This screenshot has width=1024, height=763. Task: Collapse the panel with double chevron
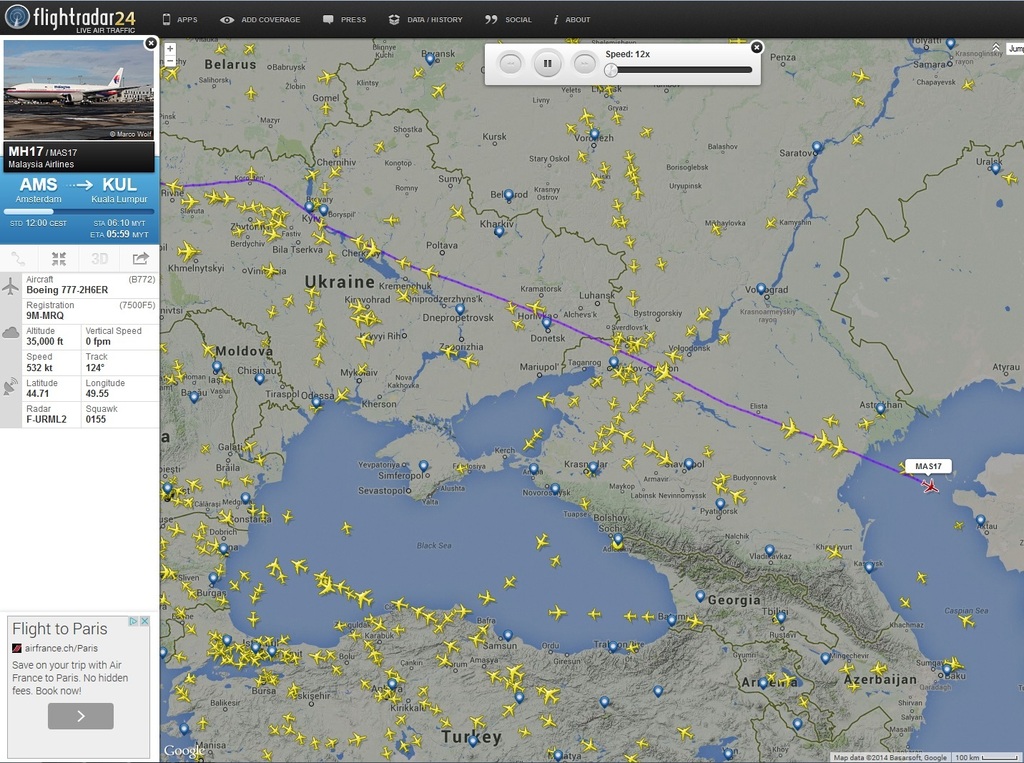(996, 48)
